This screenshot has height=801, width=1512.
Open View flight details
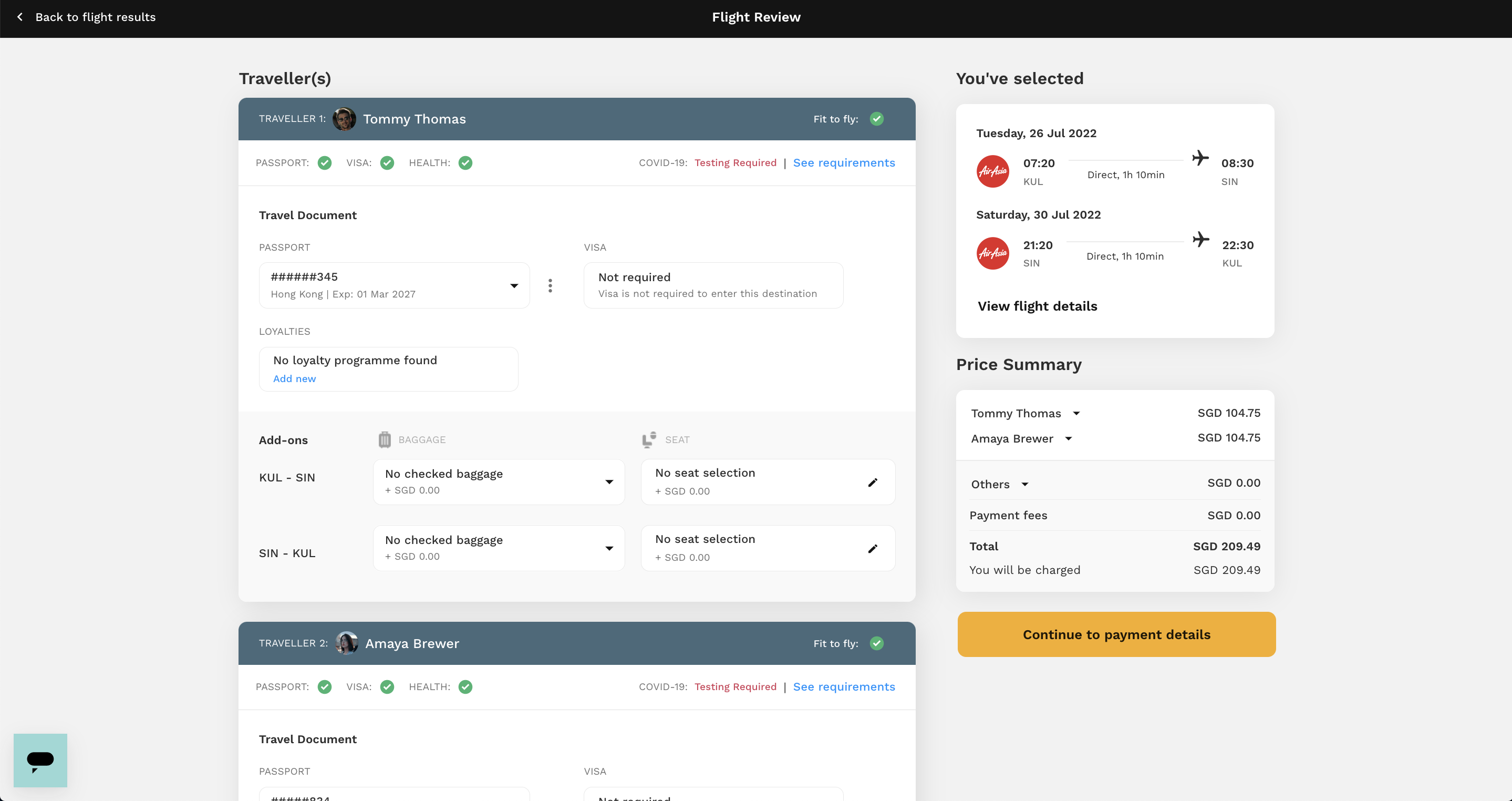point(1037,306)
